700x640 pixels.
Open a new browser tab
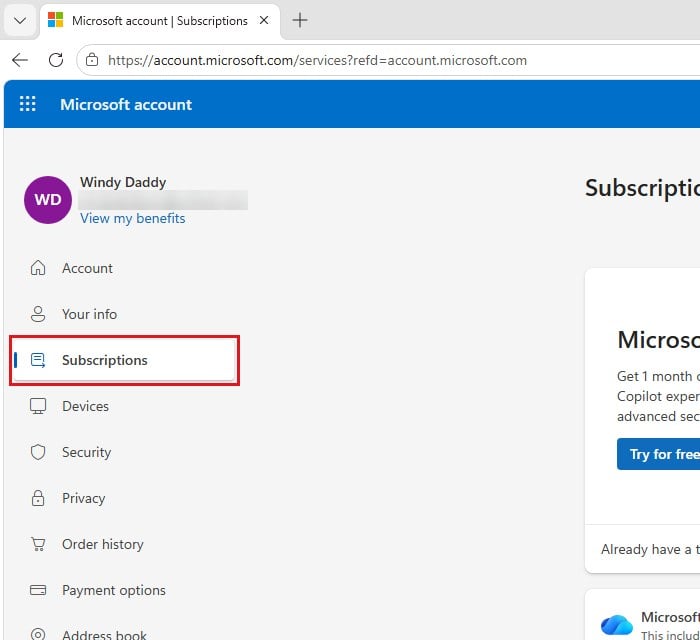[x=300, y=20]
